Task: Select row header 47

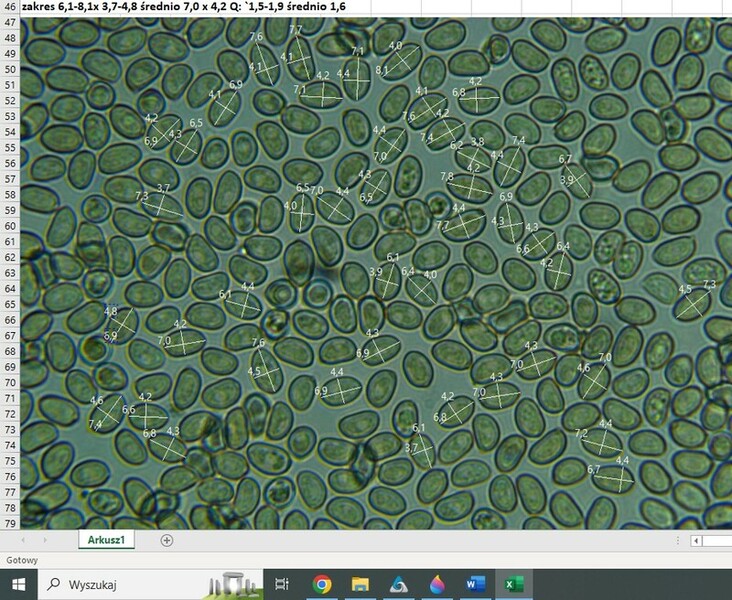Action: click(x=10, y=22)
